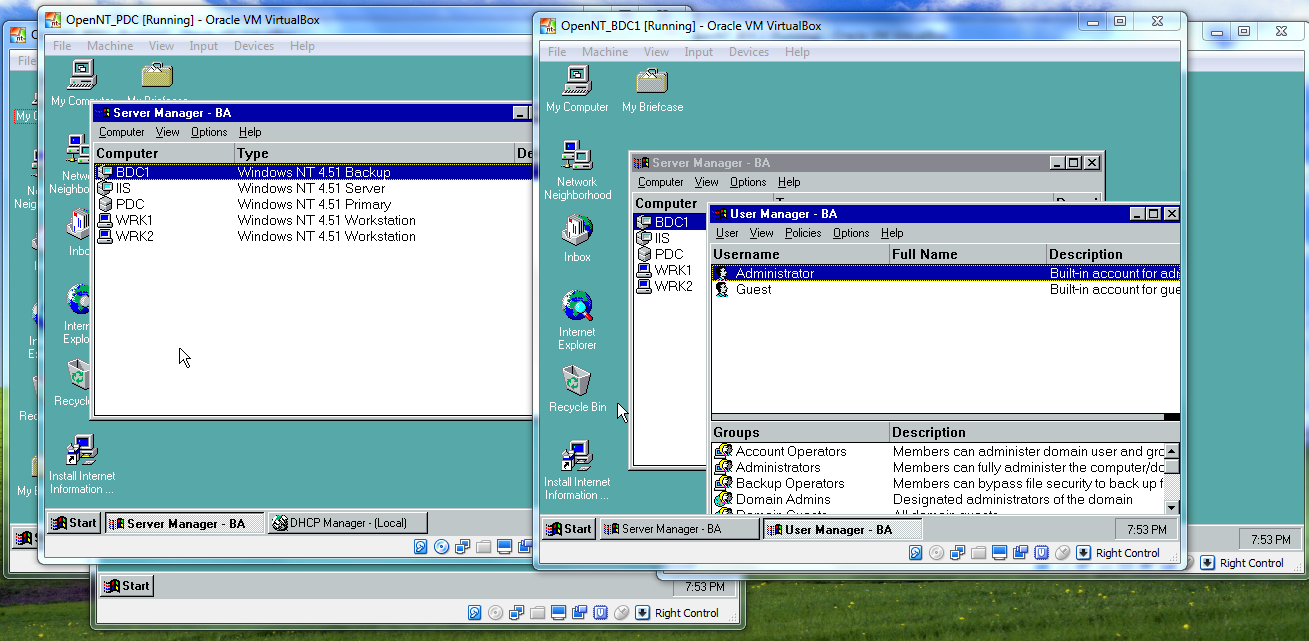
Task: Select IIS computer in BDC1 Server Manager
Action: click(662, 238)
